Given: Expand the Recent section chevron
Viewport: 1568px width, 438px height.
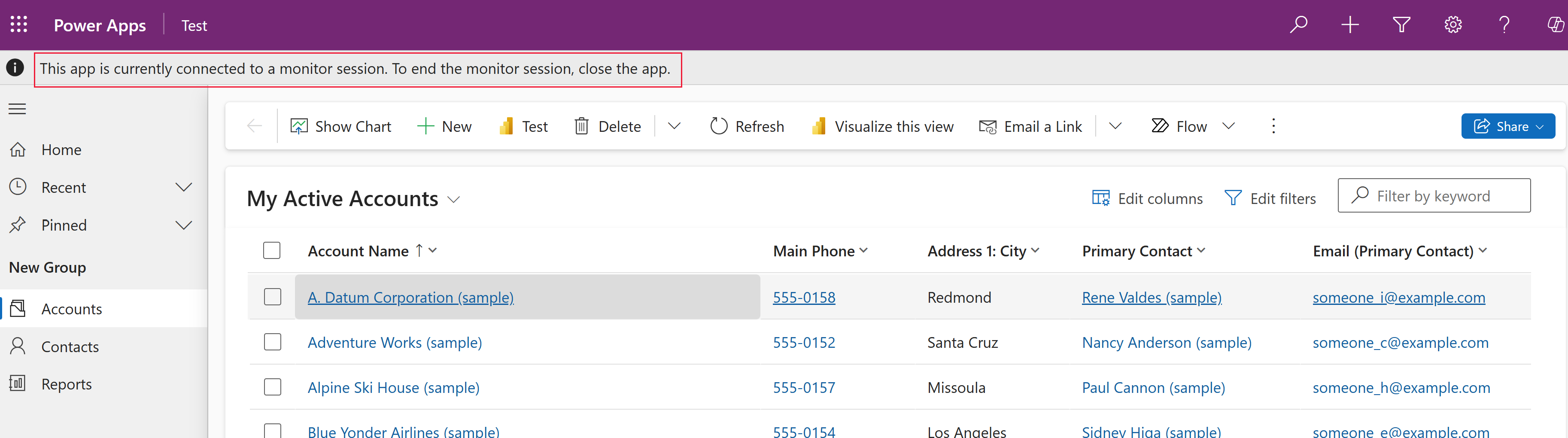Looking at the screenshot, I should coord(183,187).
